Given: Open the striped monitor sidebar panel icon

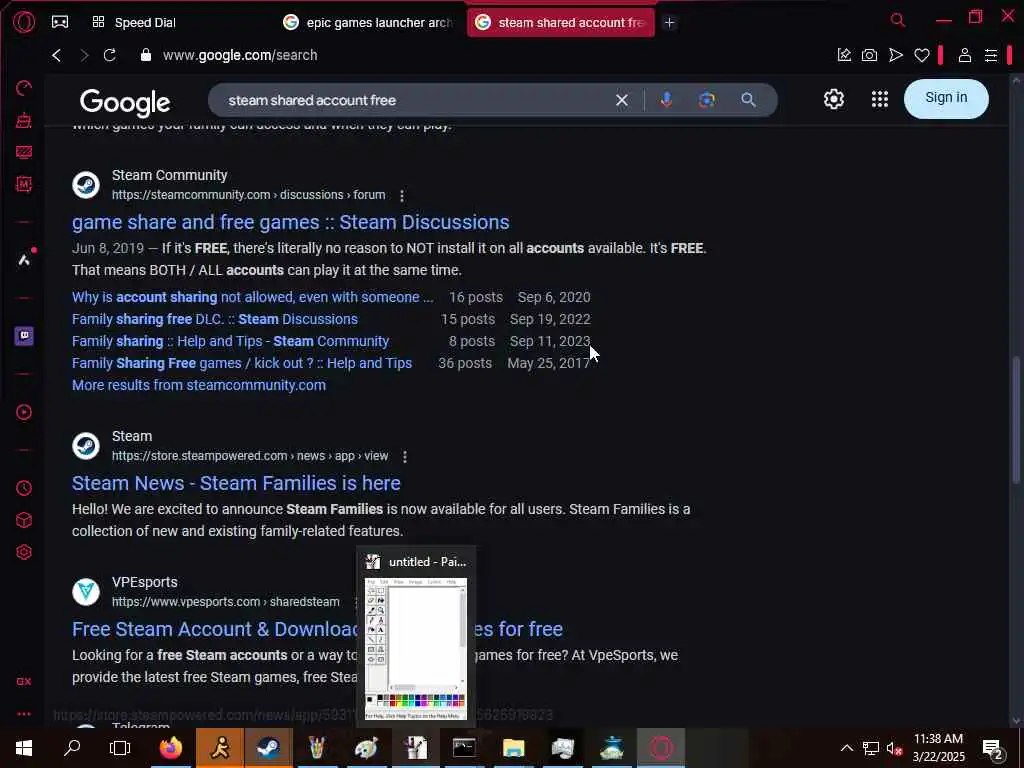Looking at the screenshot, I should click(24, 152).
